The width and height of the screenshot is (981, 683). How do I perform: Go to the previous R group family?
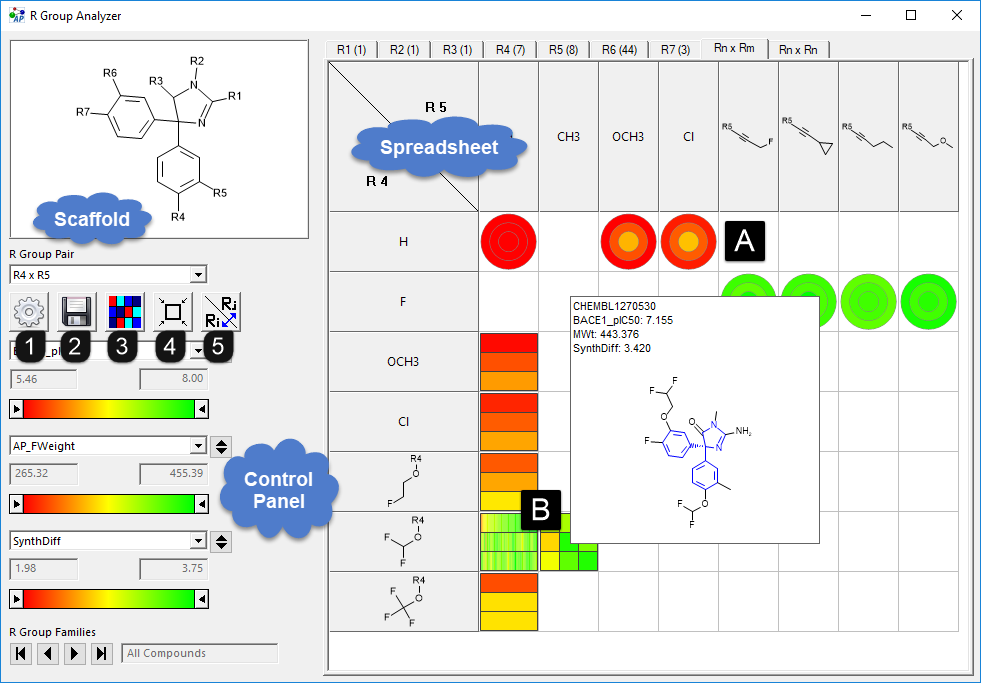click(x=48, y=654)
